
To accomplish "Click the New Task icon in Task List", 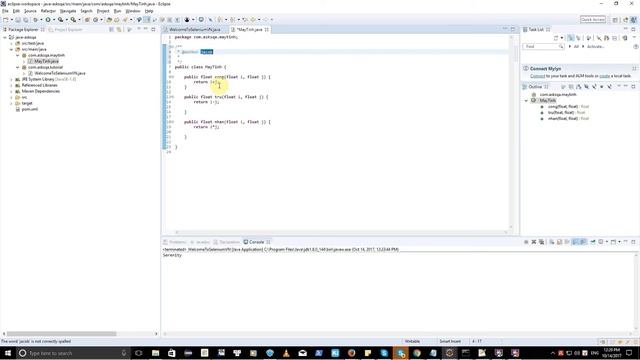I will [556, 38].
